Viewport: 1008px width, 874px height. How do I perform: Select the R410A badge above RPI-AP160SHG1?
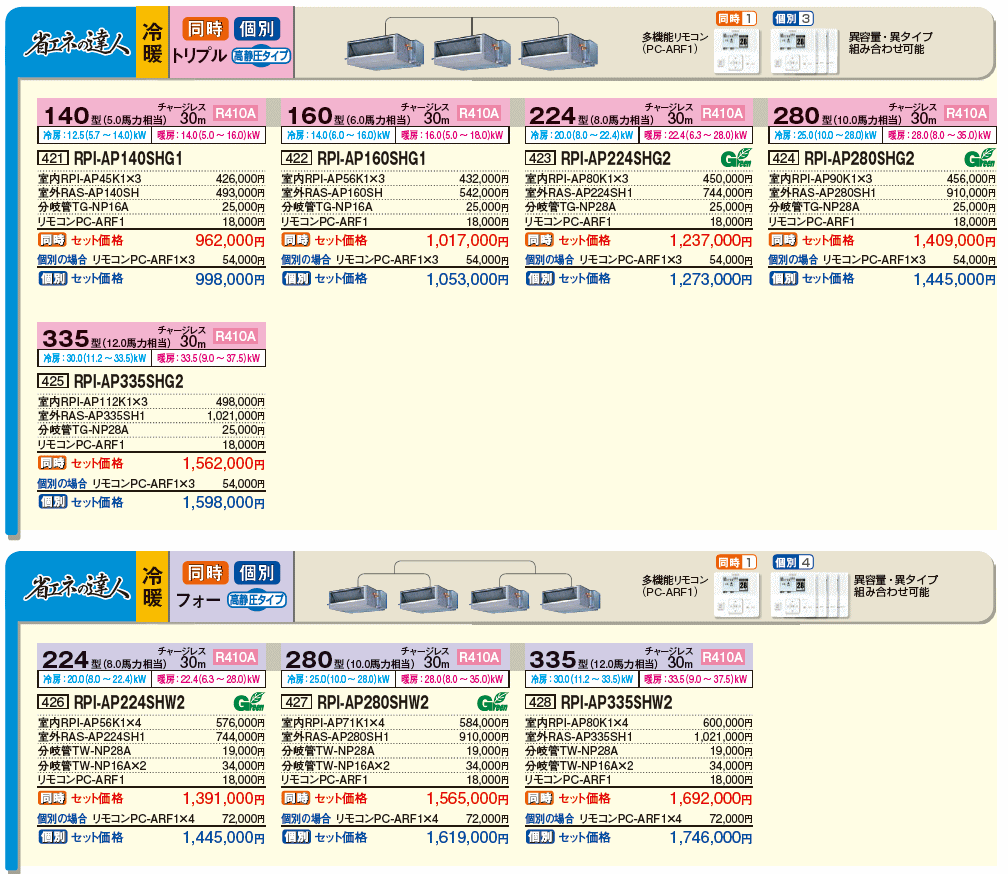pyautogui.click(x=479, y=114)
